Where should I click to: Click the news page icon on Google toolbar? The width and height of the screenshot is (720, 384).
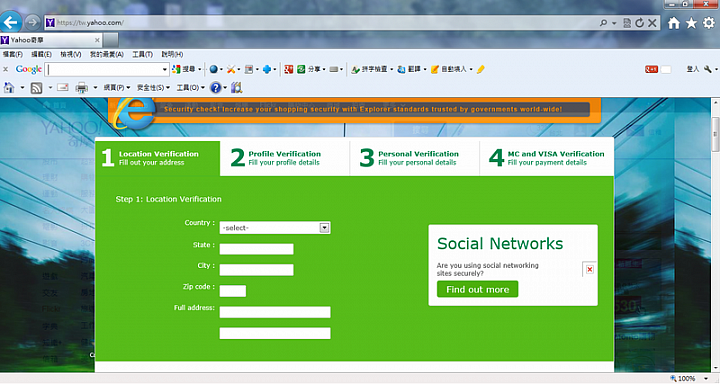coord(249,69)
